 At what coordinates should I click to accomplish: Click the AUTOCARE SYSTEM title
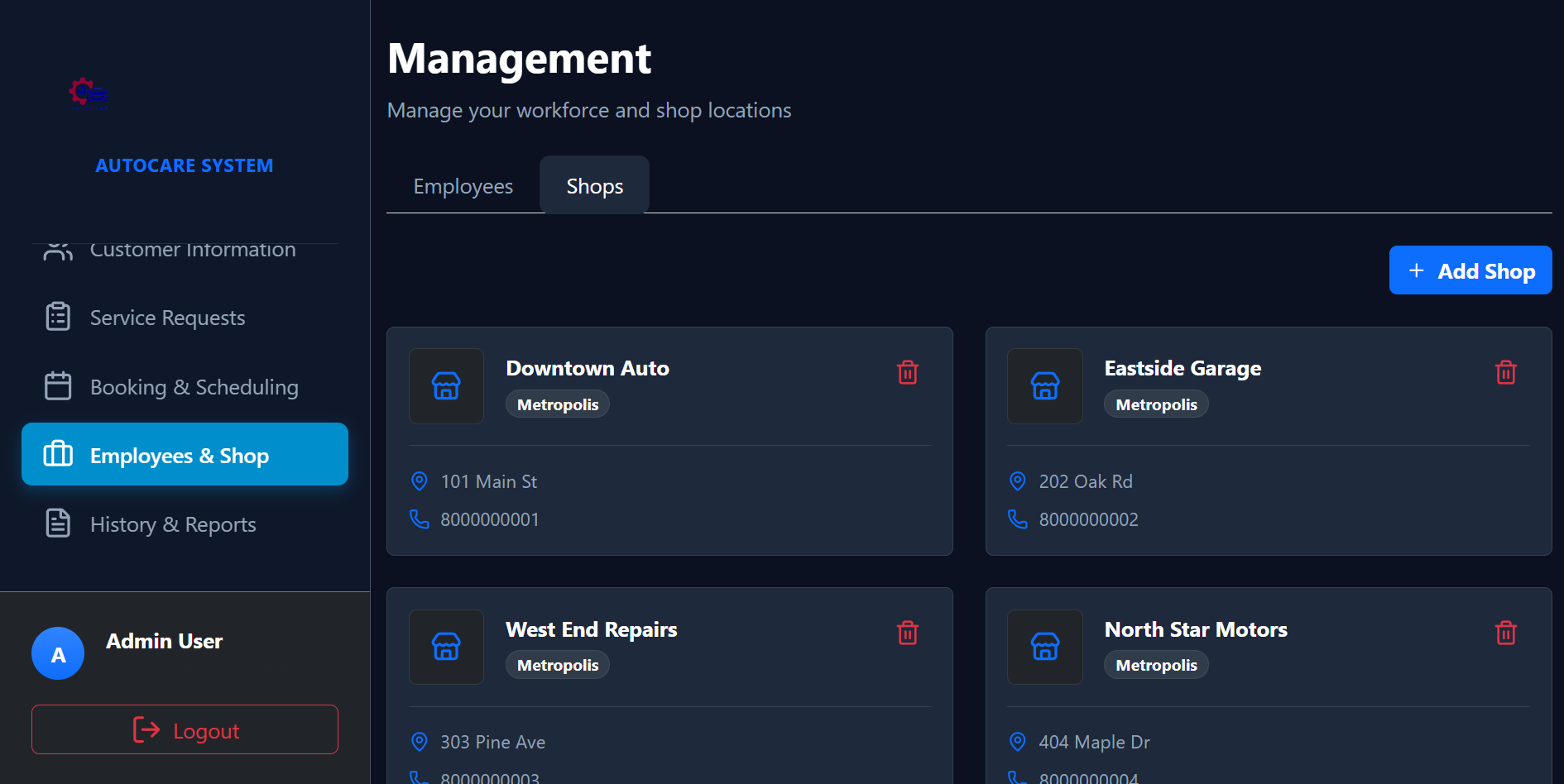click(x=184, y=165)
